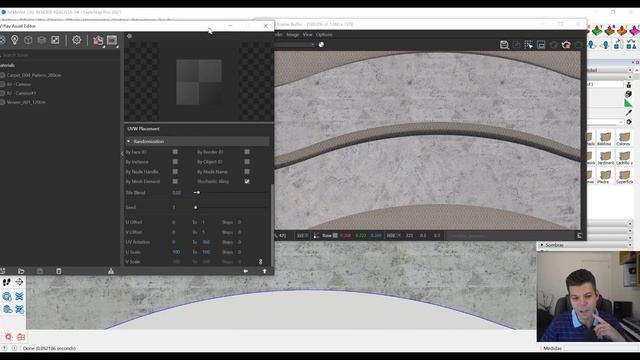Click the UV Rotation To value 360
640x360 pixels.
tap(206, 242)
